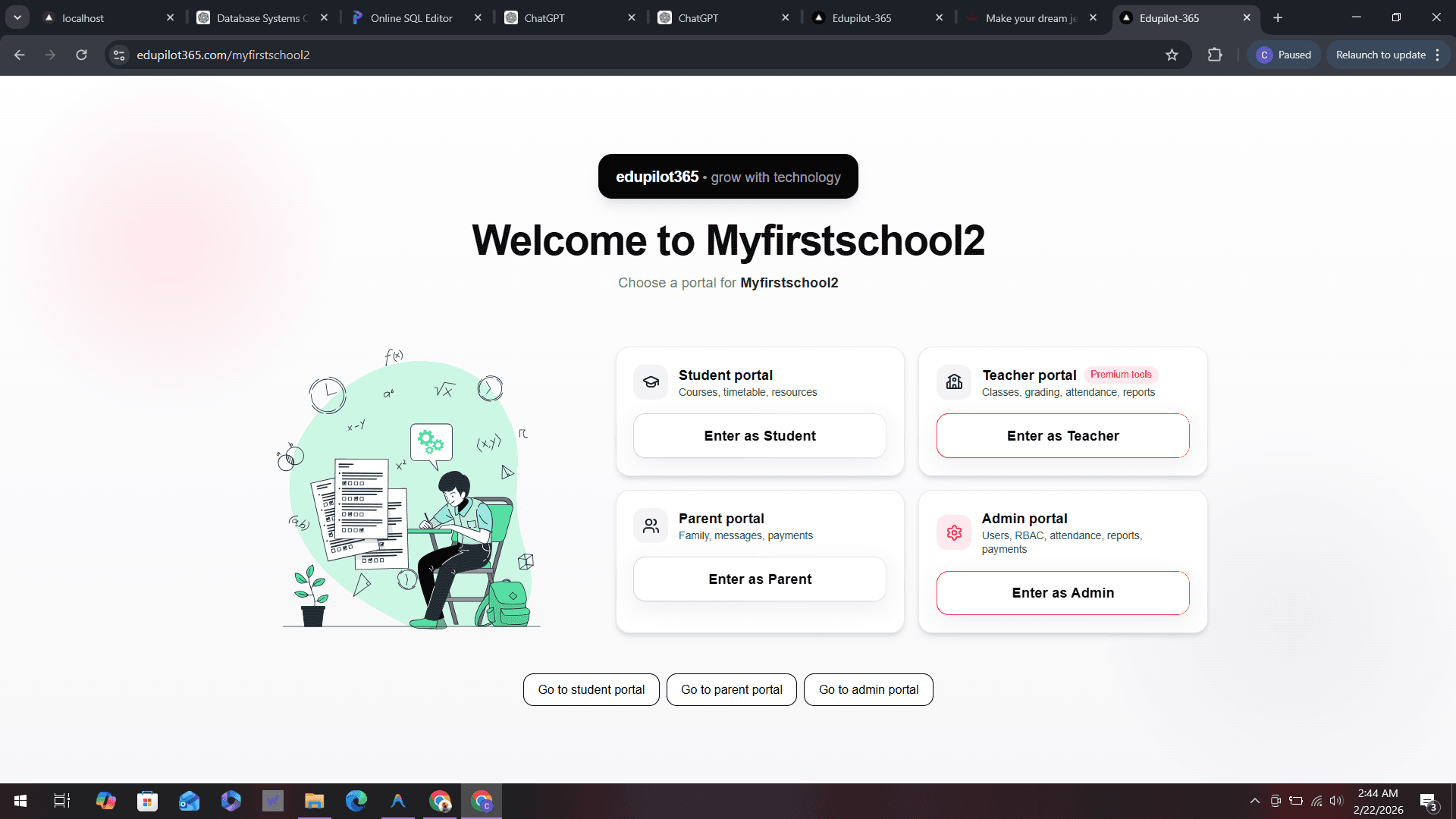Click Enter as Student
The width and height of the screenshot is (1456, 819).
759,435
